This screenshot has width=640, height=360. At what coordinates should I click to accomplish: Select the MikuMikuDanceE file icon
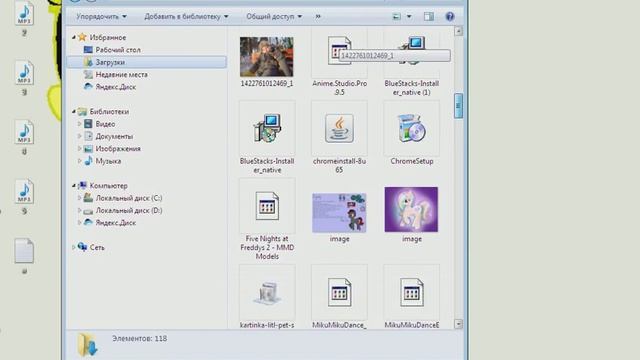[411, 292]
